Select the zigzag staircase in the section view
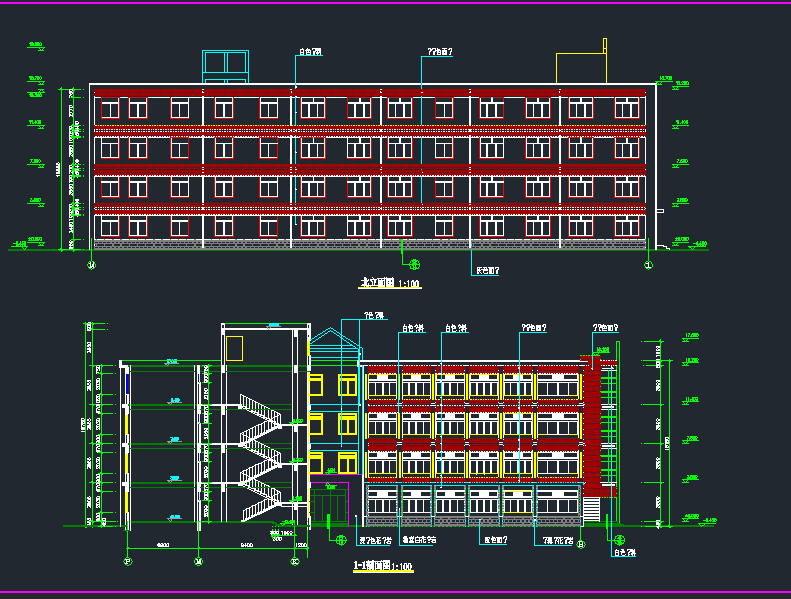791x599 pixels. tap(262, 456)
